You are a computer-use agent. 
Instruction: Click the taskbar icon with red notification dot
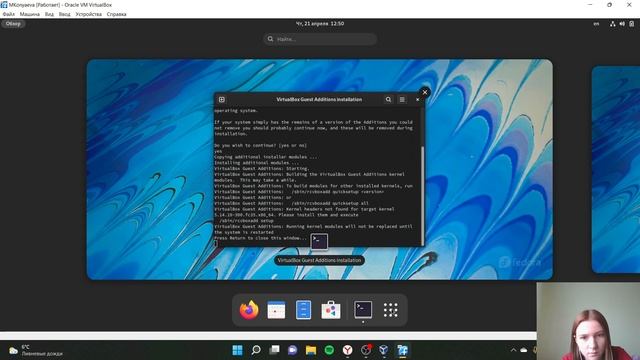366,350
